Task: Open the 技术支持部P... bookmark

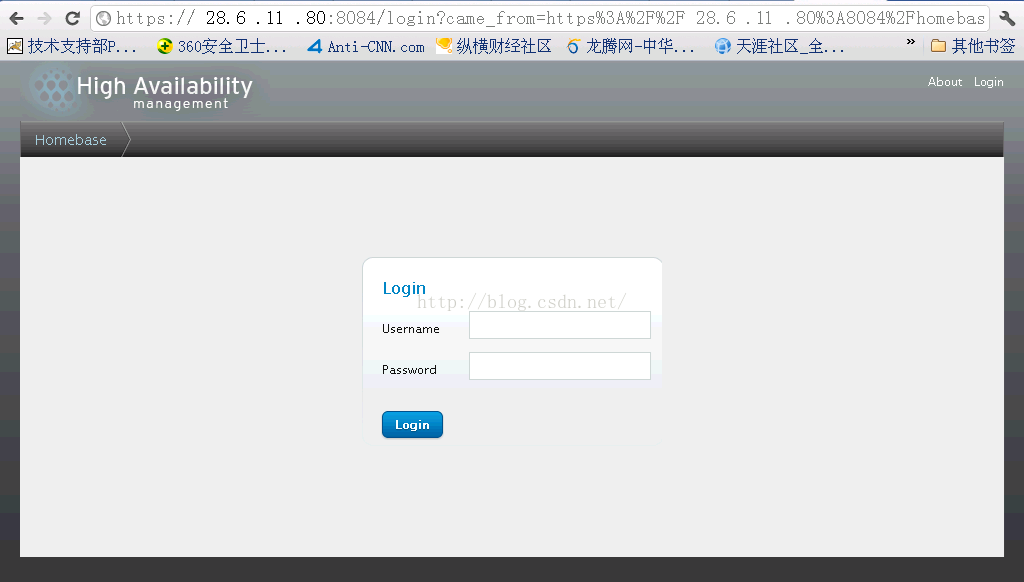Action: pos(72,46)
